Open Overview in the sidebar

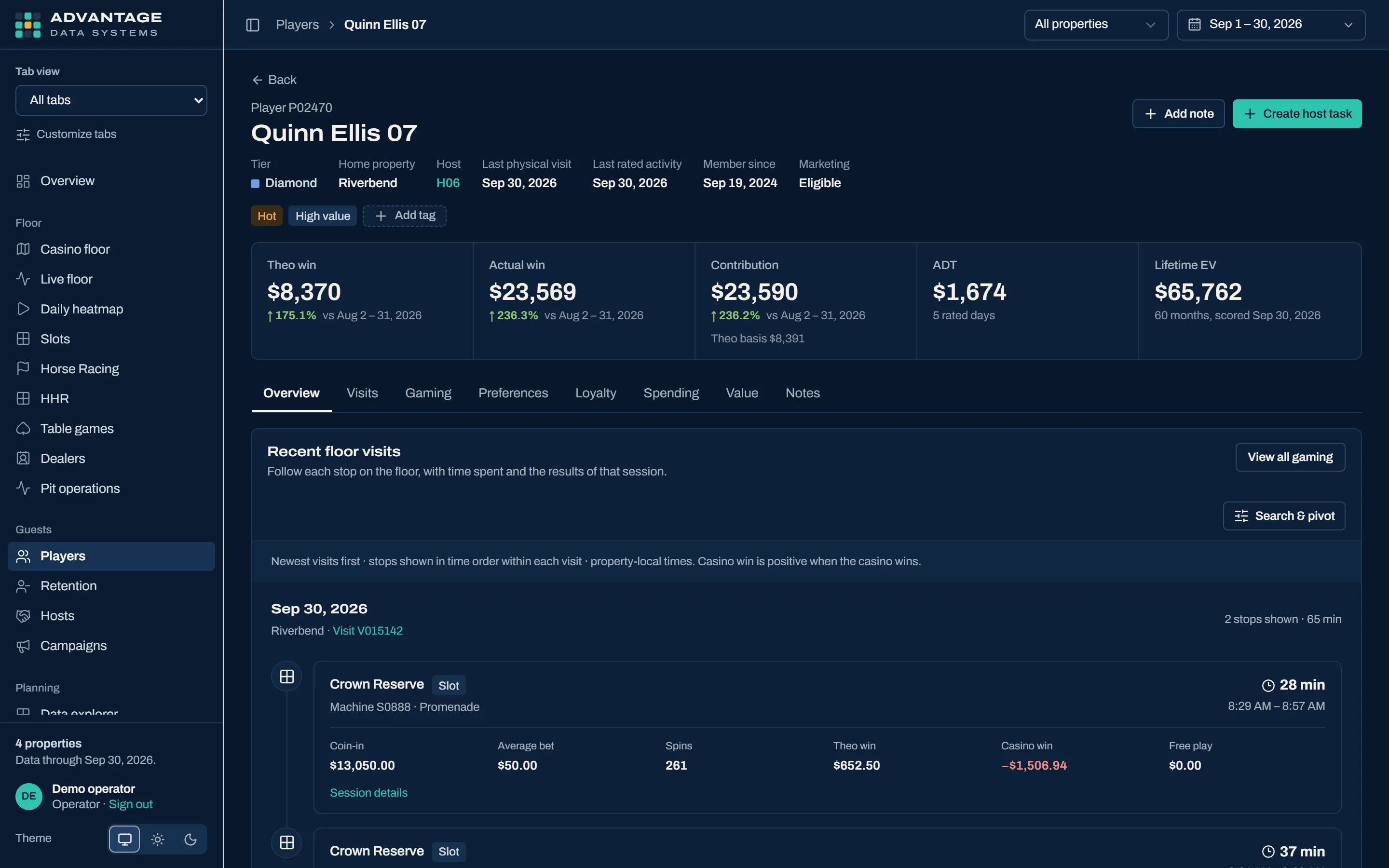(111, 181)
